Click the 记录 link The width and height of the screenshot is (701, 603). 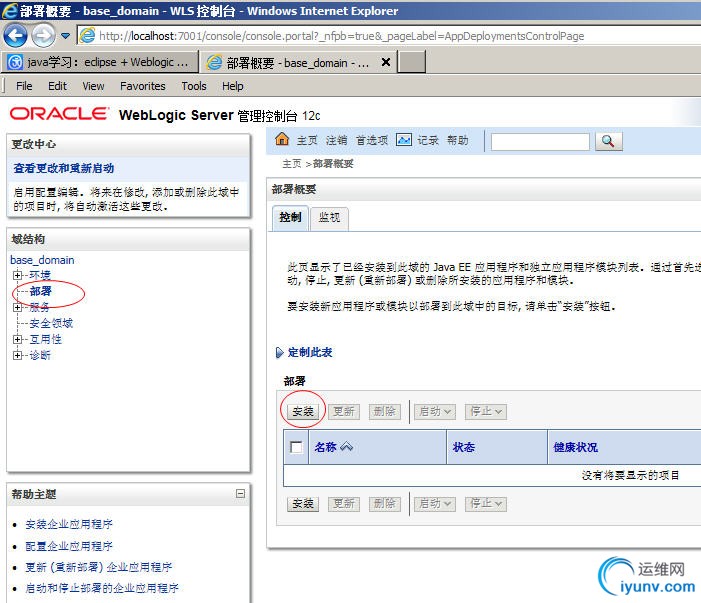pos(428,140)
